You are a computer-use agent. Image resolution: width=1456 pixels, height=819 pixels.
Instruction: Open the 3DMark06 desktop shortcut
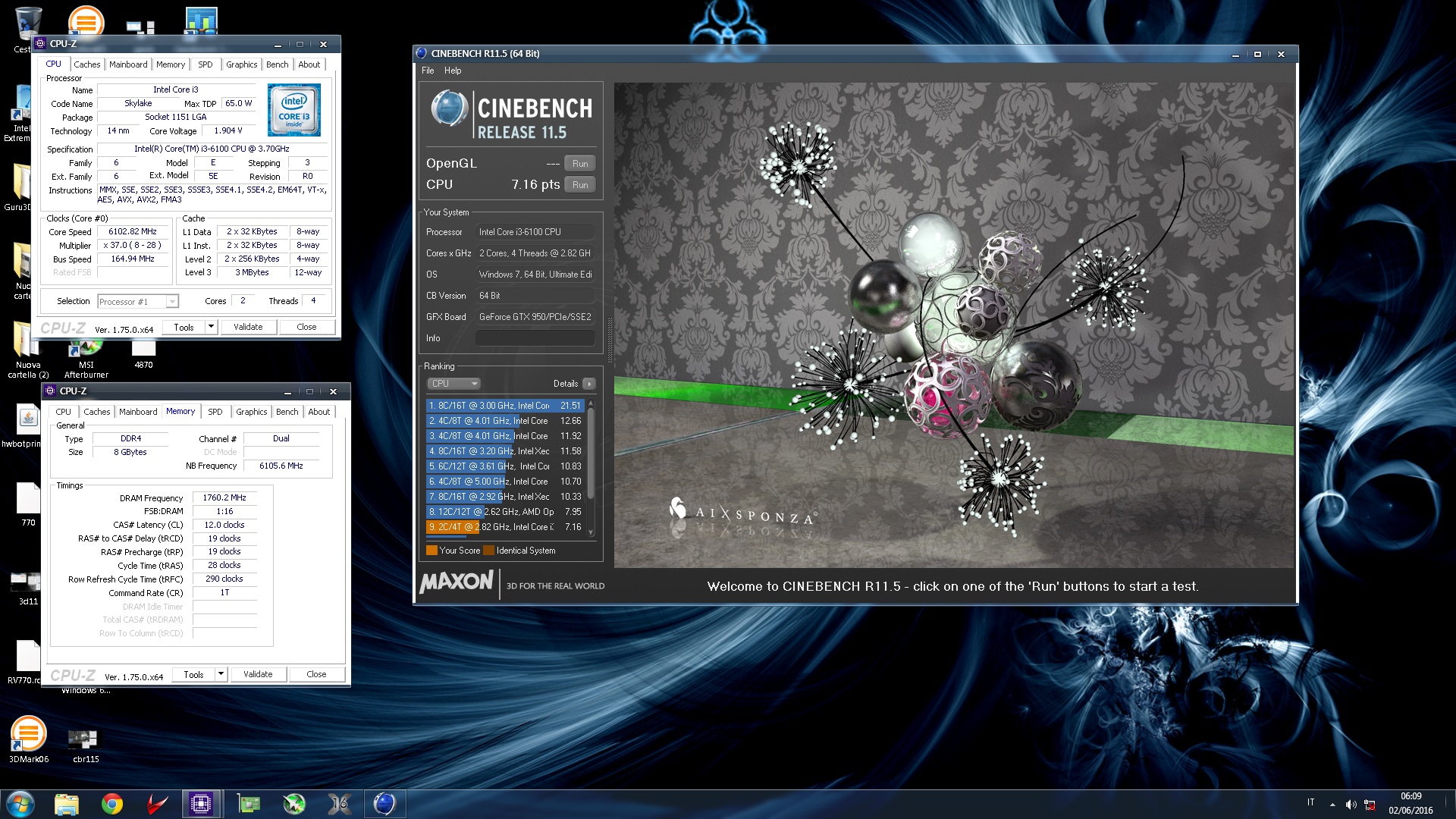28,737
